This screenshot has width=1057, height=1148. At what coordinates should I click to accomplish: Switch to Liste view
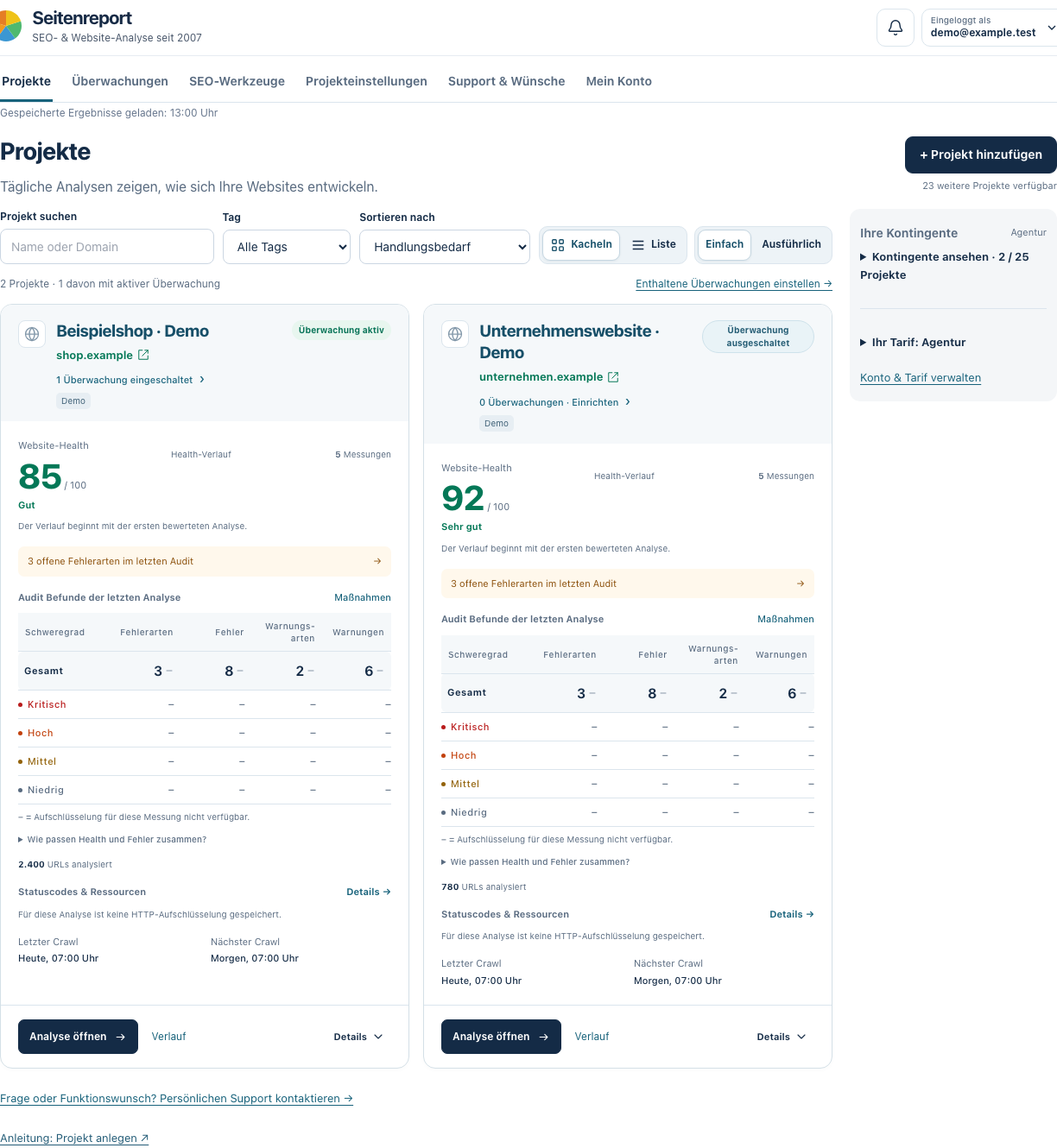pos(654,244)
